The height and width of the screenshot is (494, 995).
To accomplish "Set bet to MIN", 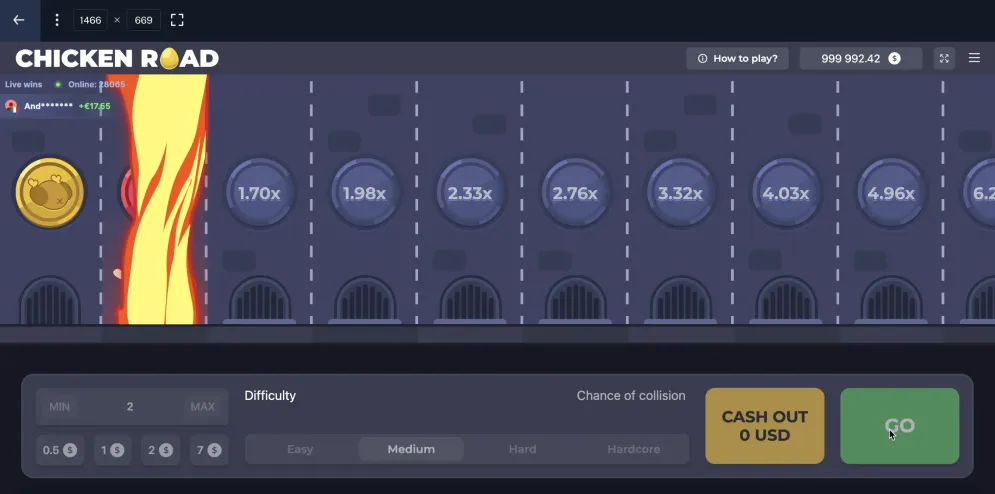I will click(60, 406).
